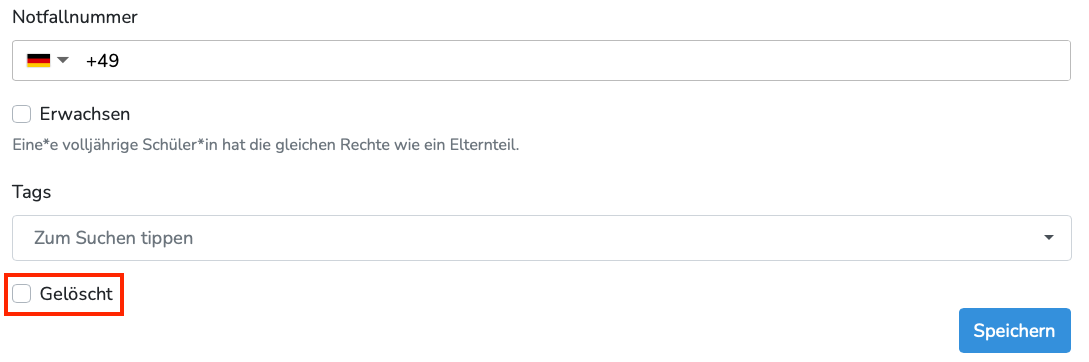Click the Zum Suchen tippen placeholder text

pos(114,238)
